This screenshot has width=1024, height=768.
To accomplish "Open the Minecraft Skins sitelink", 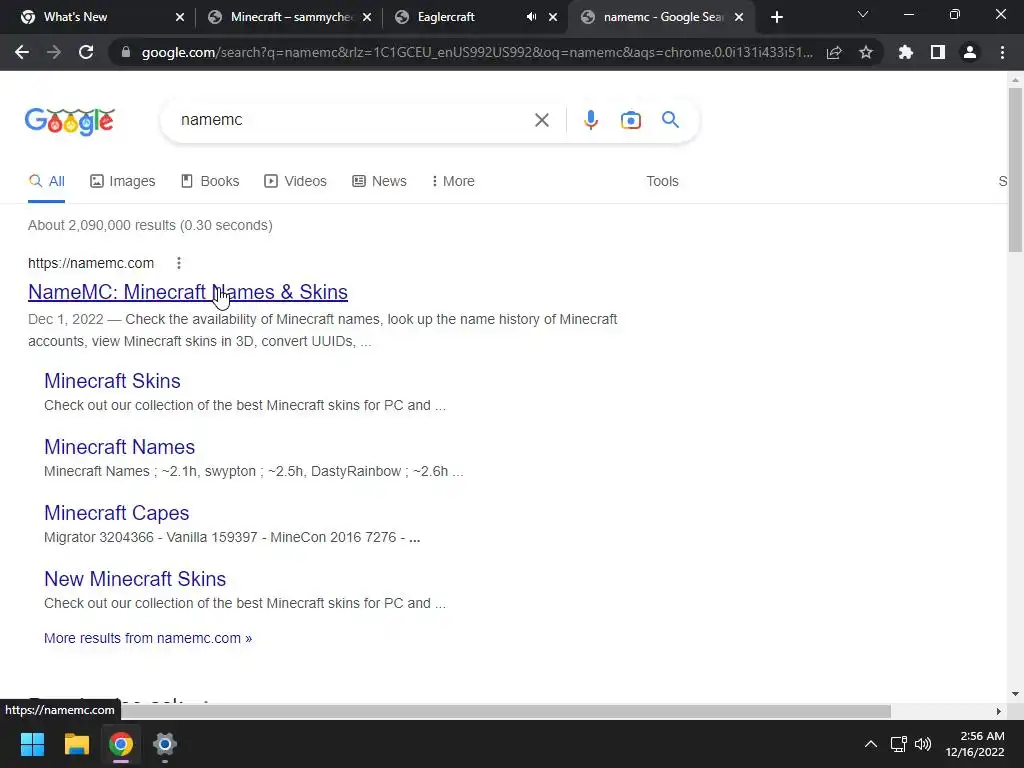I will click(x=112, y=381).
